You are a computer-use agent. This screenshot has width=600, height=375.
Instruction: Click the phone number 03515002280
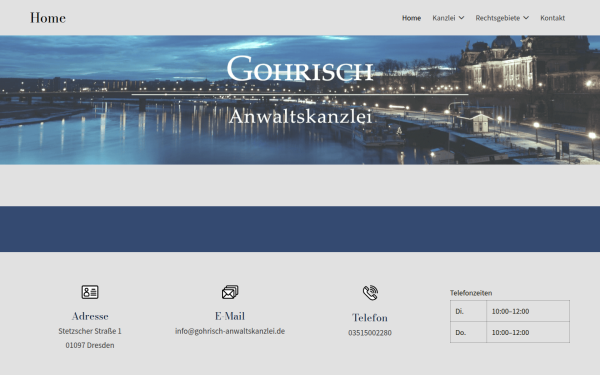coord(370,333)
